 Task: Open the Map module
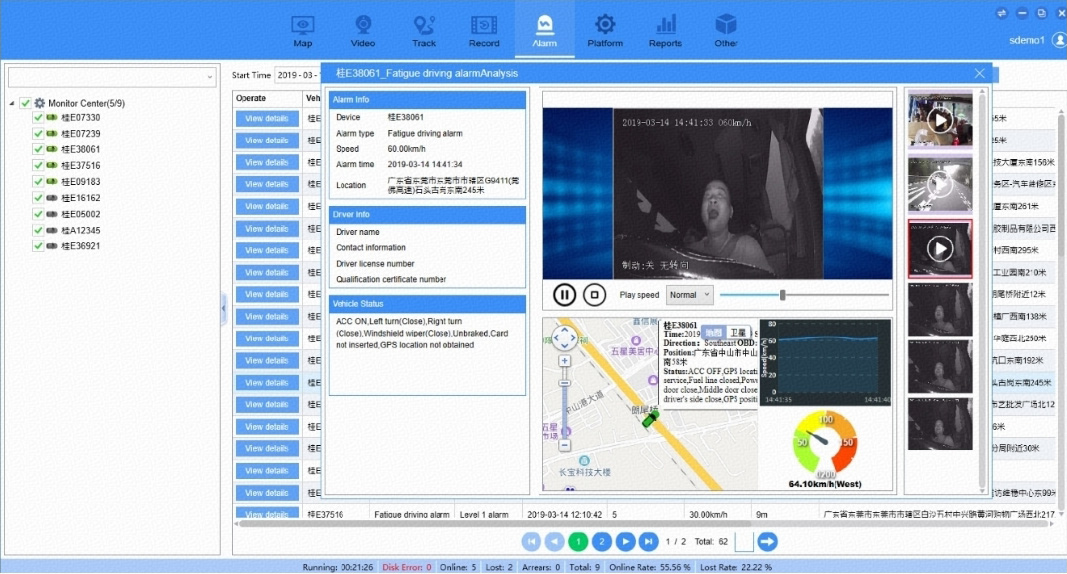point(303,31)
